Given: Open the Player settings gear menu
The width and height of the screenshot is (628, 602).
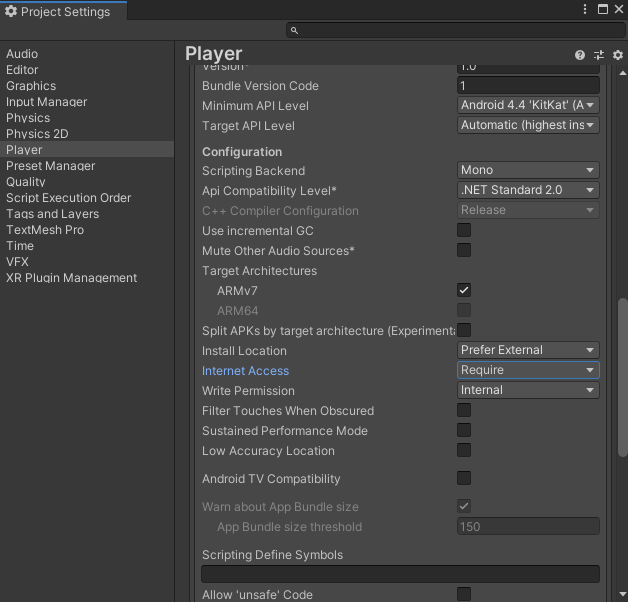Looking at the screenshot, I should coord(618,55).
